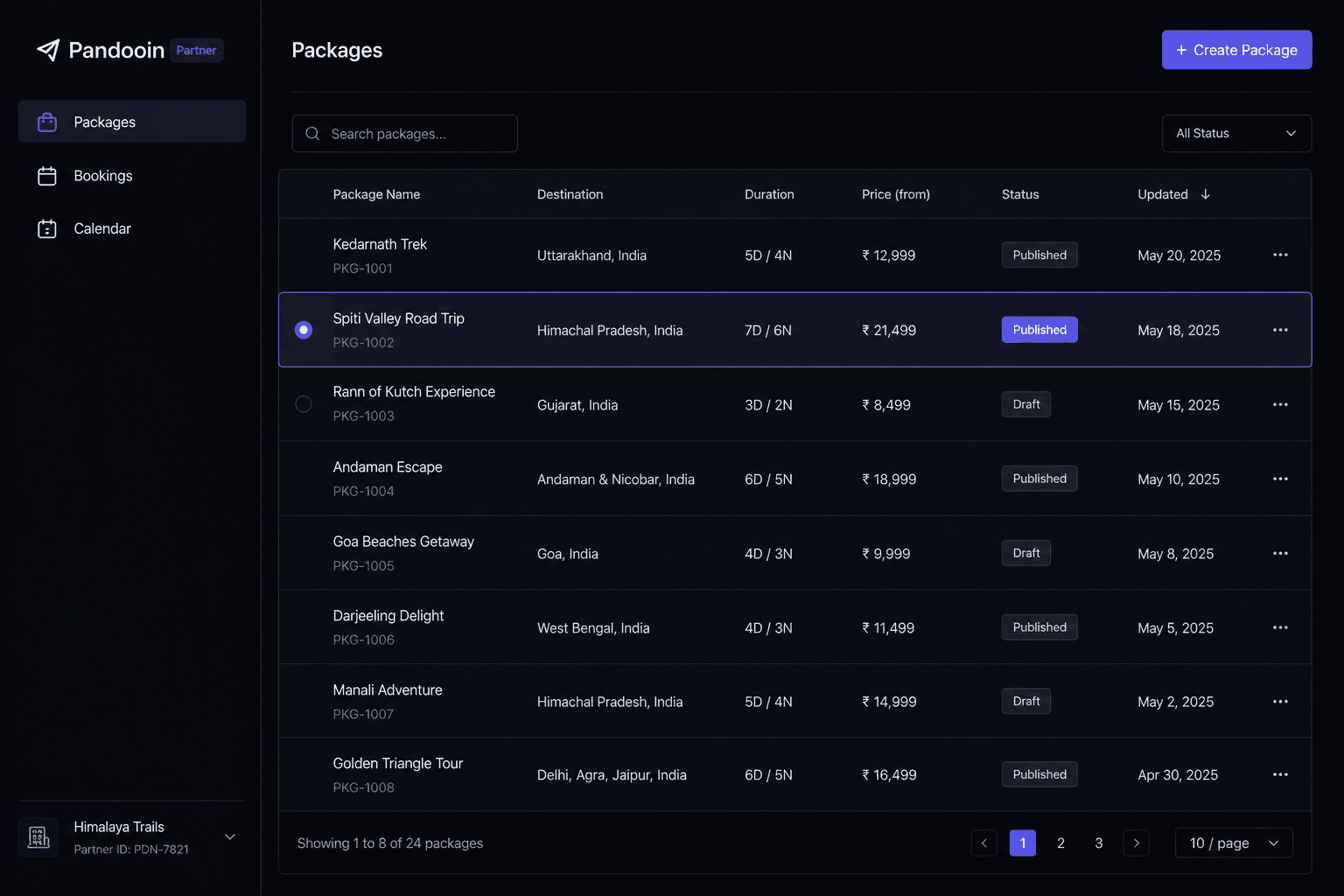Screen dimensions: 1344x896
Task: Click the ₹ 21,499 price cell
Action: tap(889, 331)
